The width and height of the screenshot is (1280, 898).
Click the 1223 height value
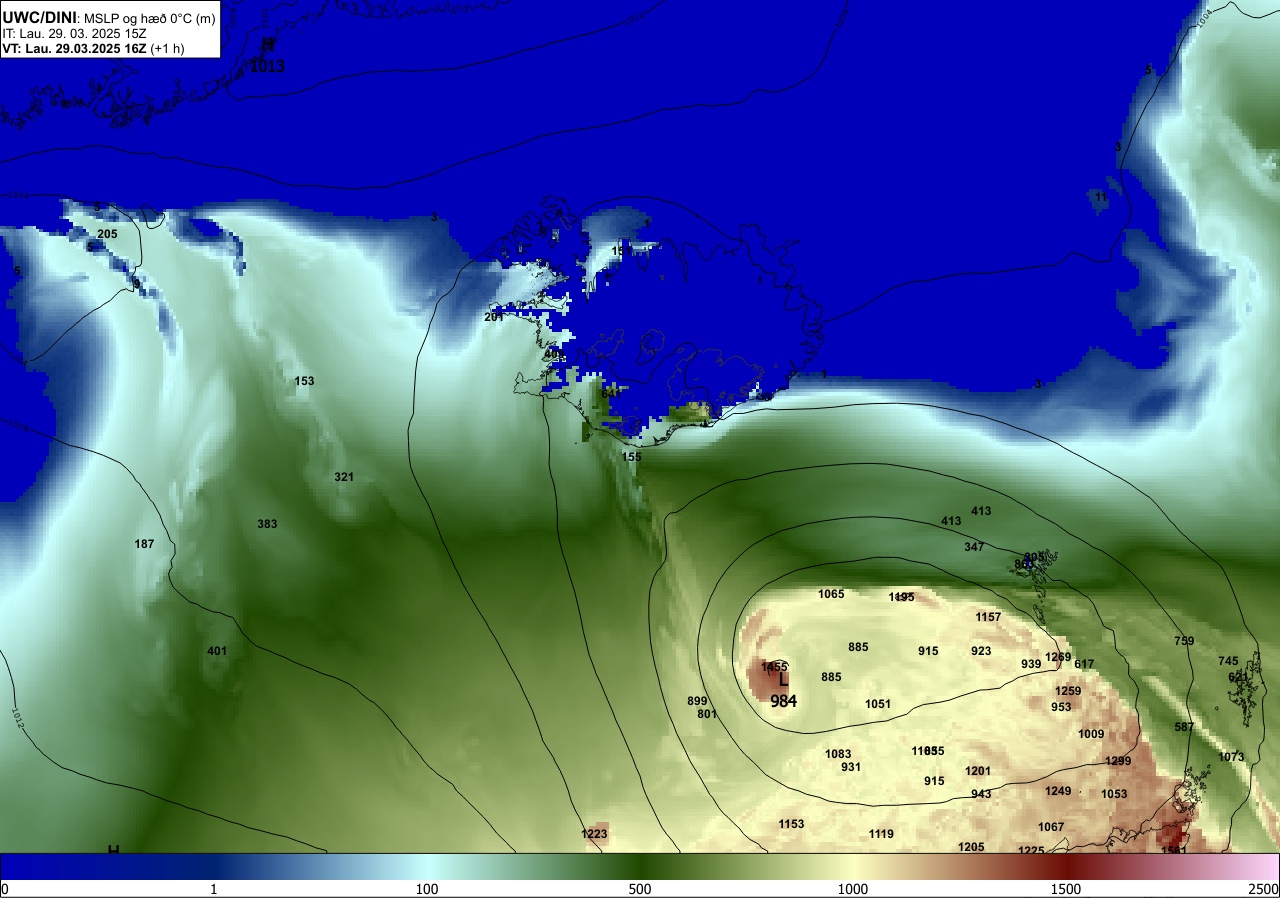pos(594,834)
